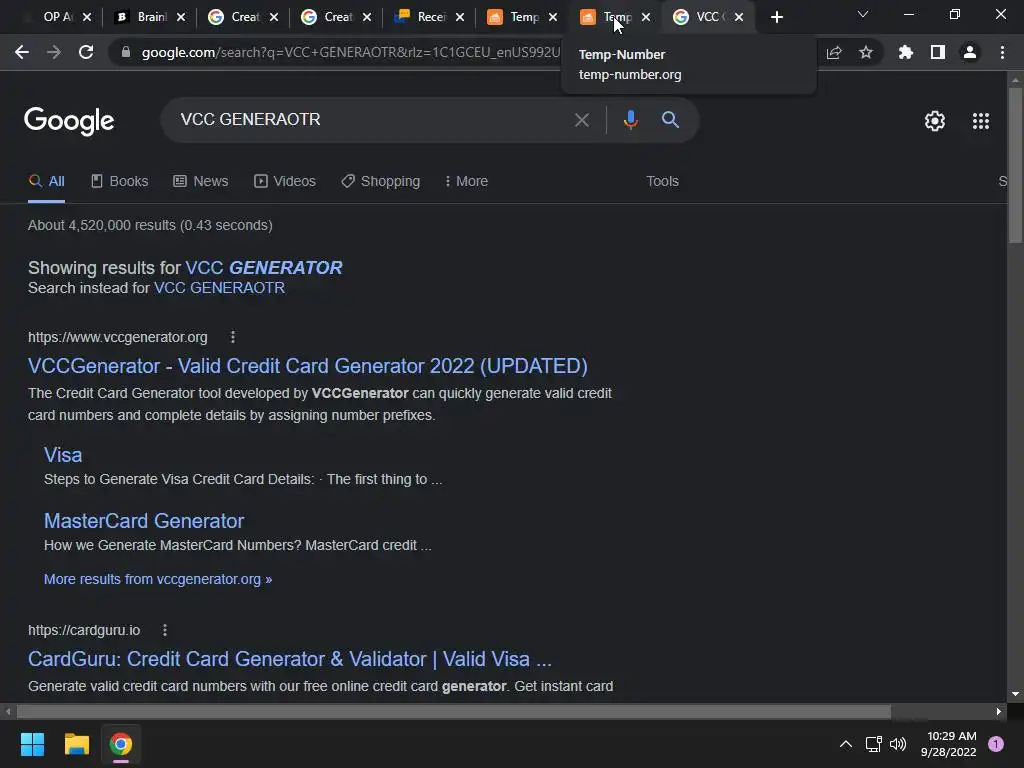
Task: Filter results by Books
Action: [x=120, y=181]
